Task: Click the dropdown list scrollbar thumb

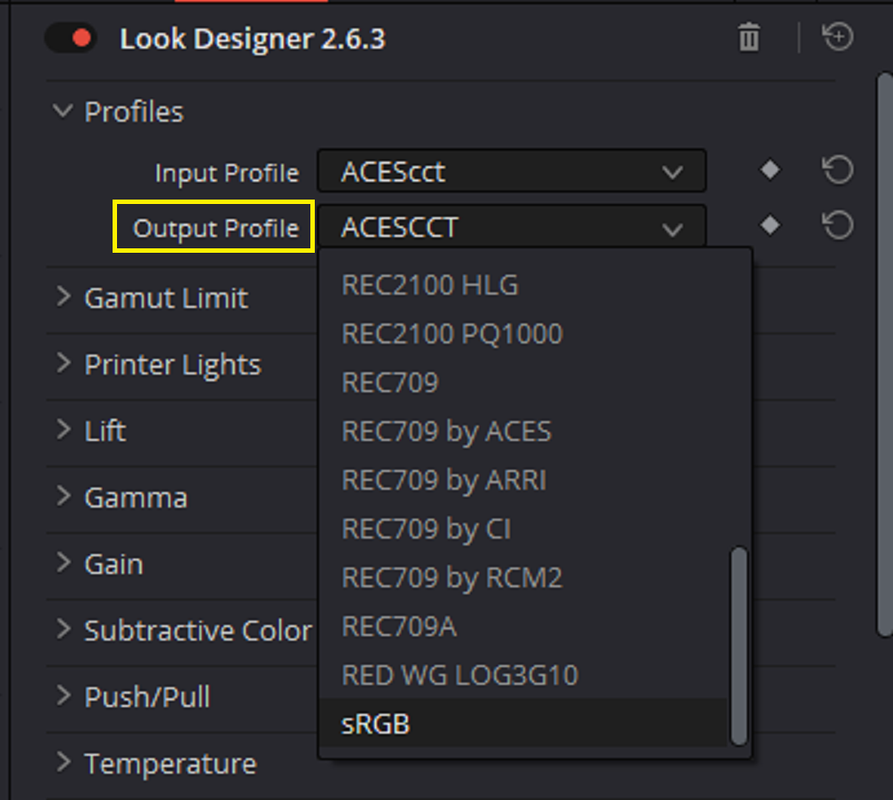Action: 739,646
